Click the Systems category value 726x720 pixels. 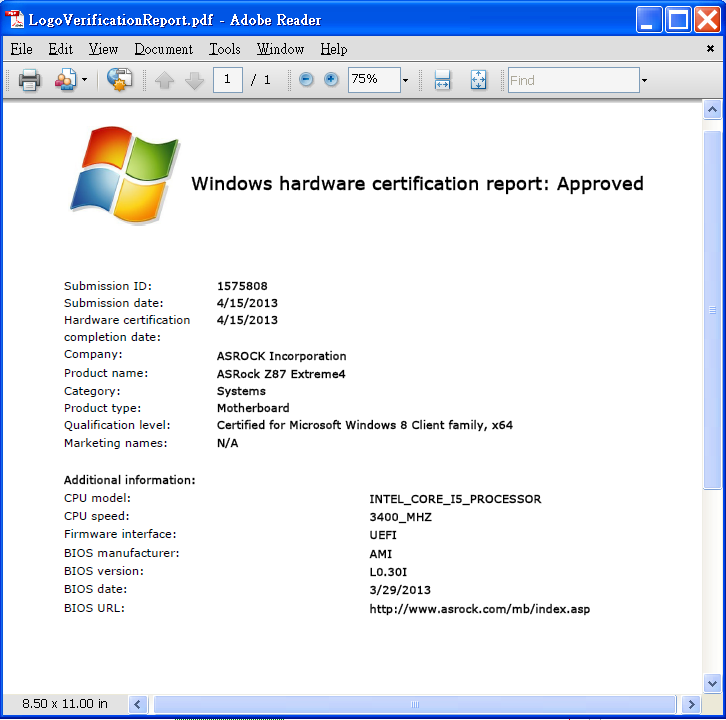pyautogui.click(x=241, y=391)
